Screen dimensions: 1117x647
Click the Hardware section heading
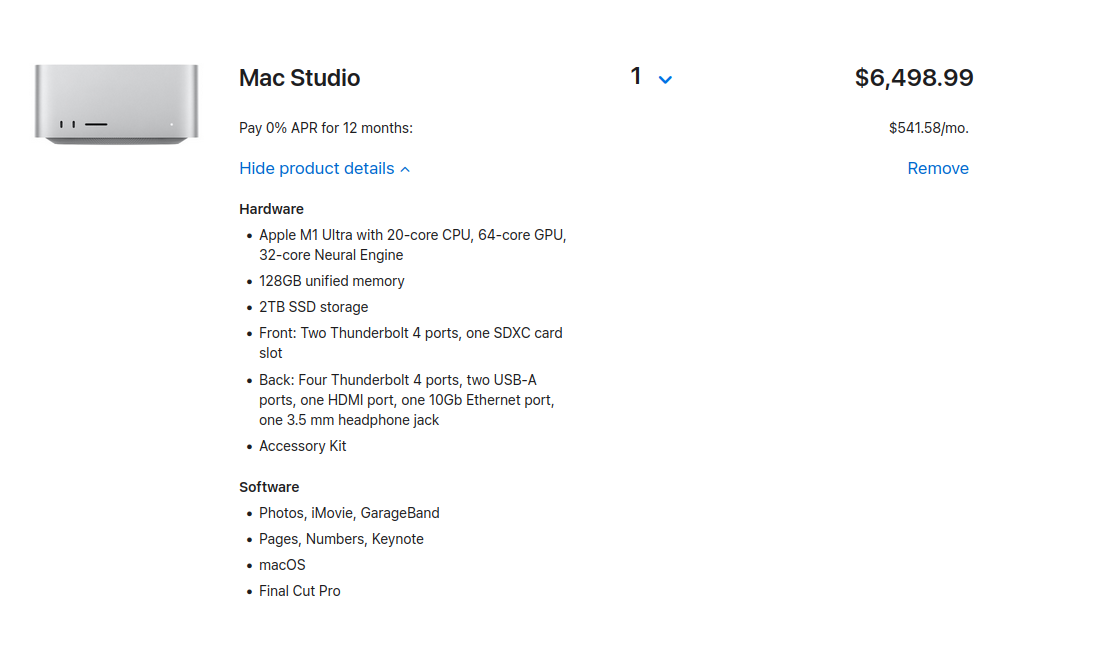point(271,209)
